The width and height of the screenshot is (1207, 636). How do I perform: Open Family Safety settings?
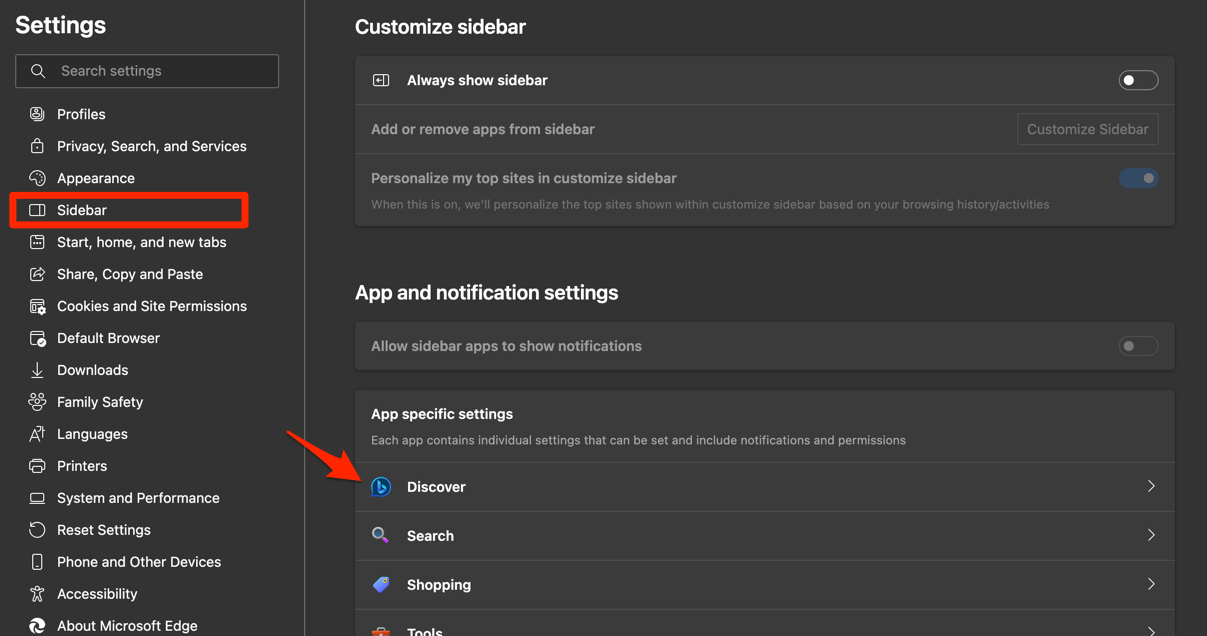[x=100, y=402]
